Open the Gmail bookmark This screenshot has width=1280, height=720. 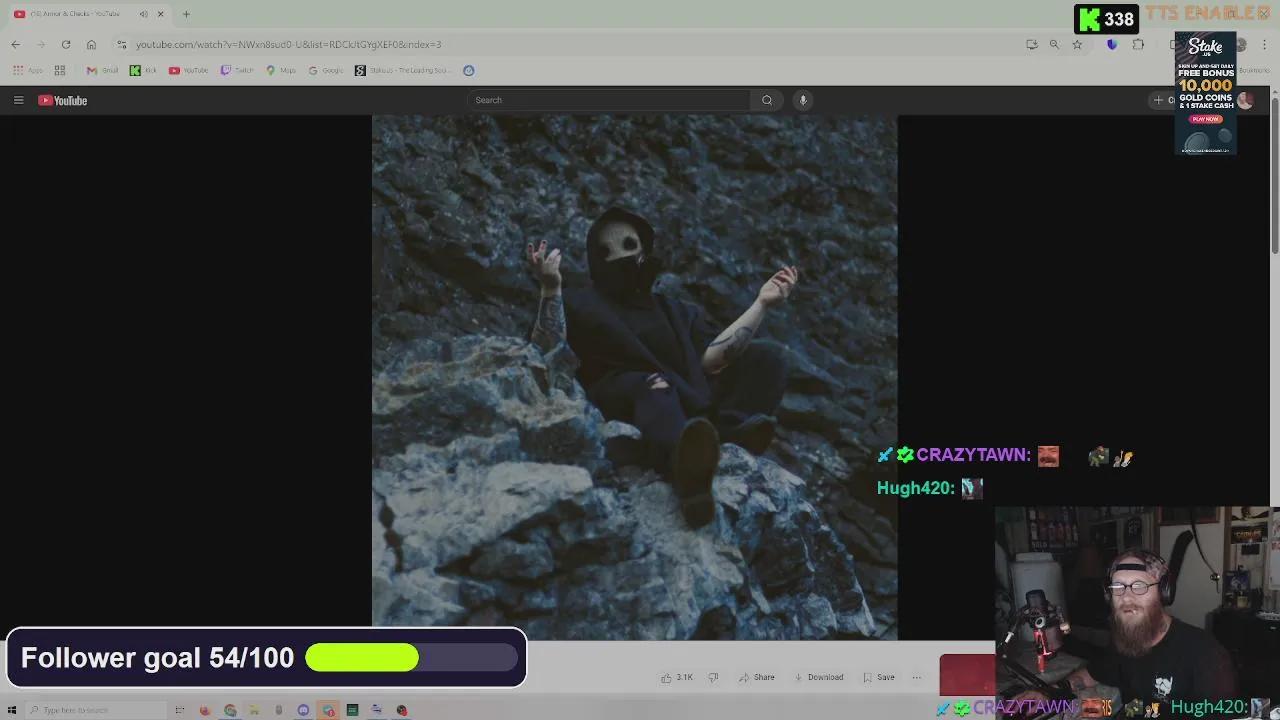pyautogui.click(x=102, y=70)
